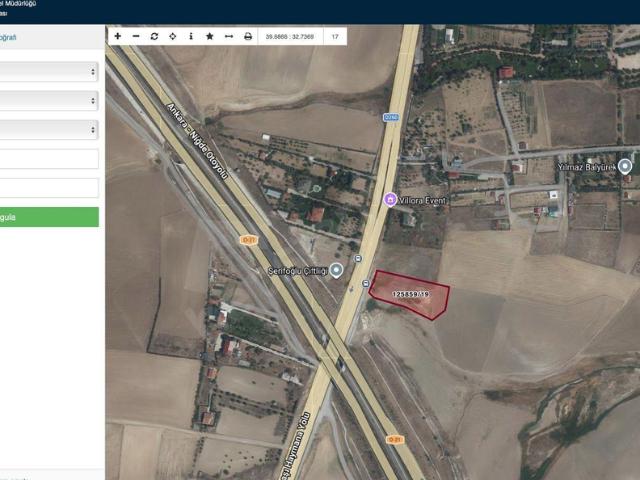Zoom out with the minus icon
The height and width of the screenshot is (480, 640).
coord(136,36)
